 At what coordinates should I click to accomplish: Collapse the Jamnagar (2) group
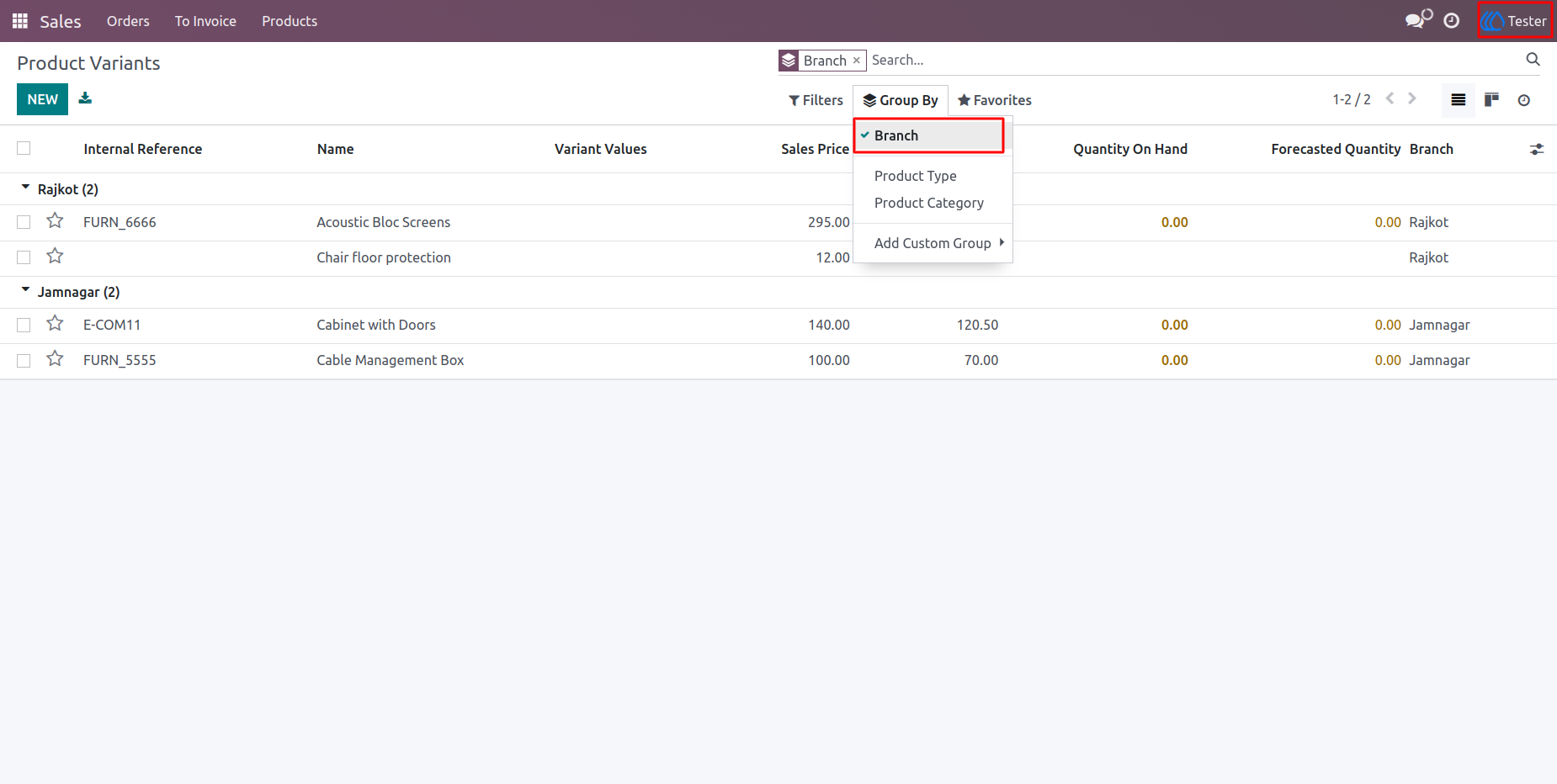click(70, 292)
